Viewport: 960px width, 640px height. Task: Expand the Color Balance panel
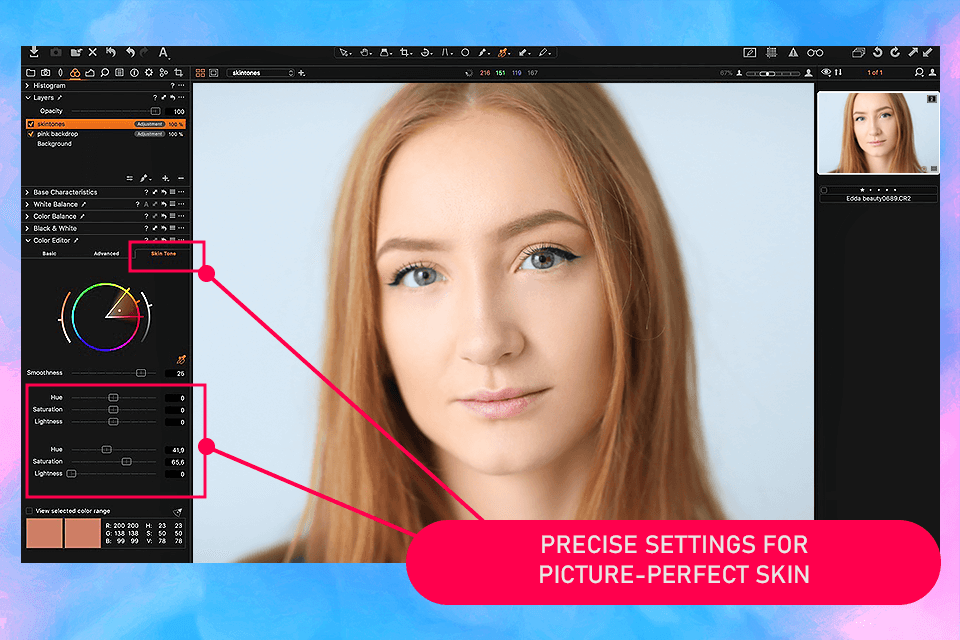28,216
